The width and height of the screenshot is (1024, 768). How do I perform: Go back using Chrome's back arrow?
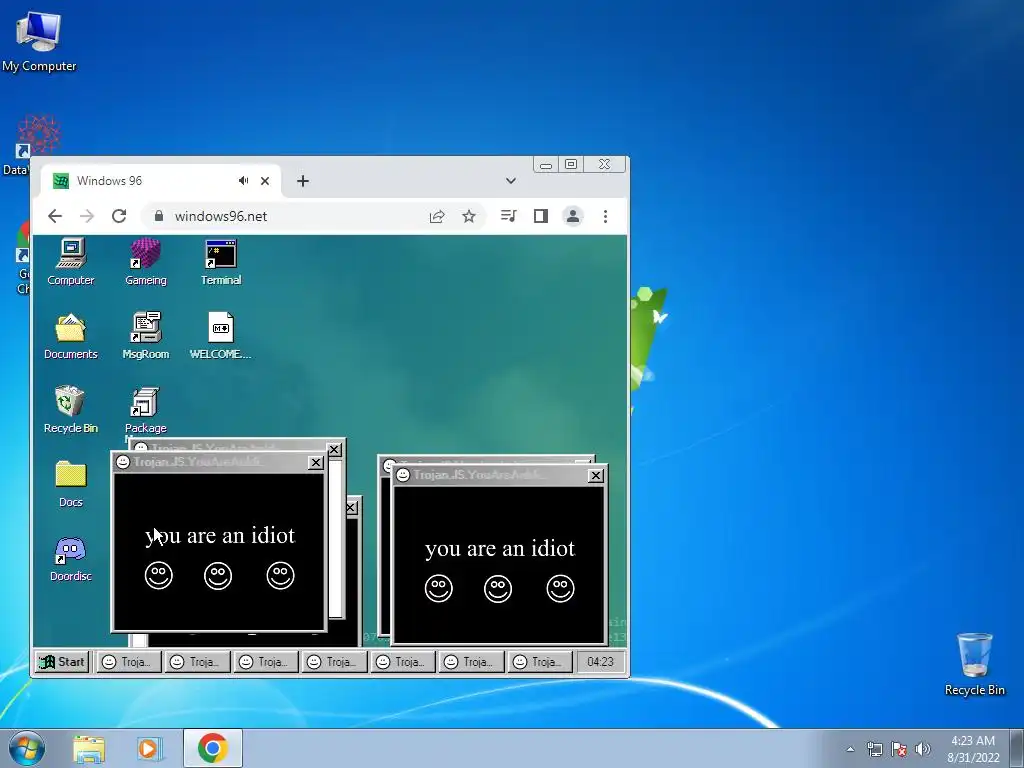click(55, 216)
